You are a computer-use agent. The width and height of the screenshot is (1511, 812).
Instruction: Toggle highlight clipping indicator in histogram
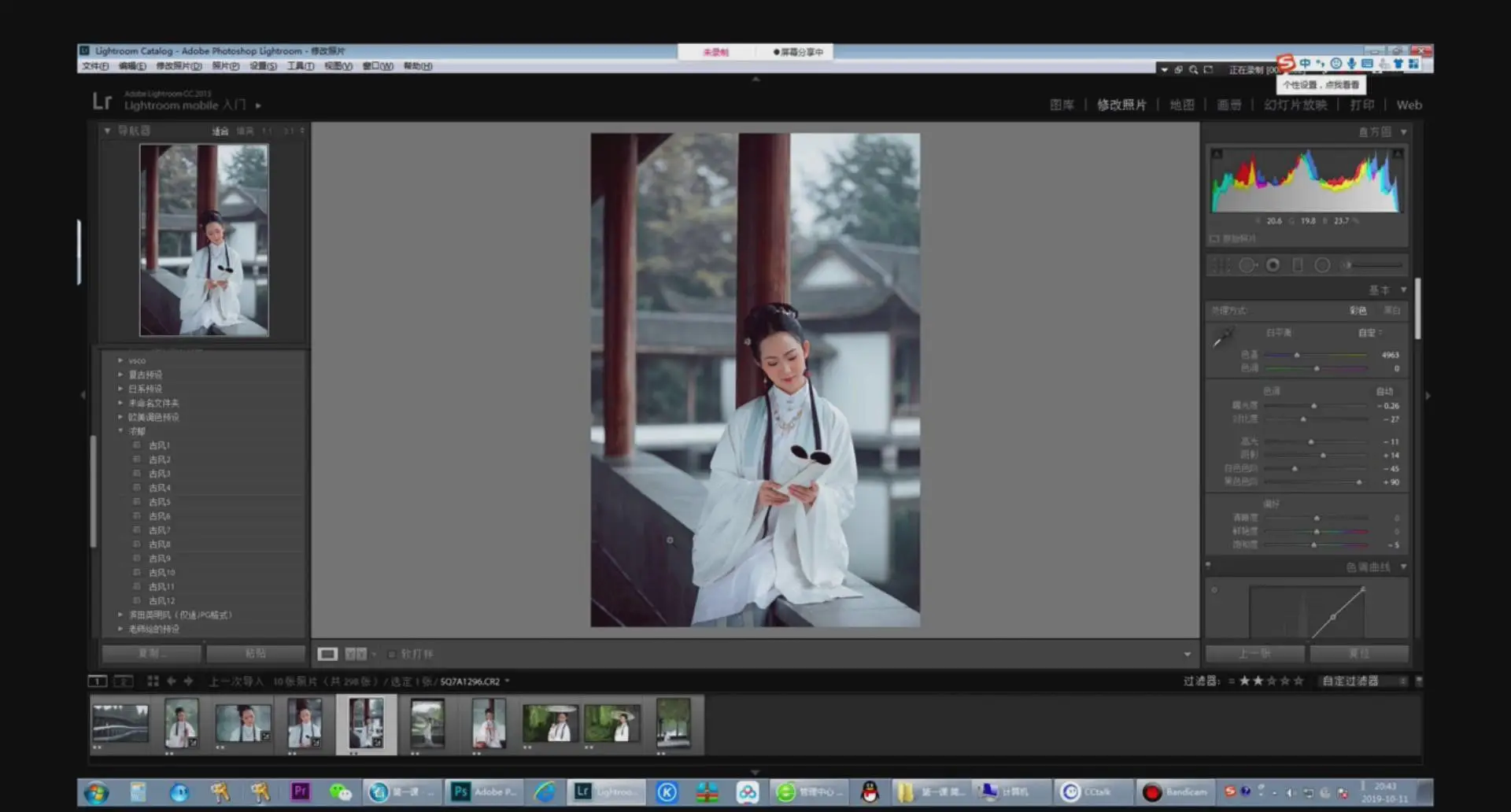coord(1398,153)
